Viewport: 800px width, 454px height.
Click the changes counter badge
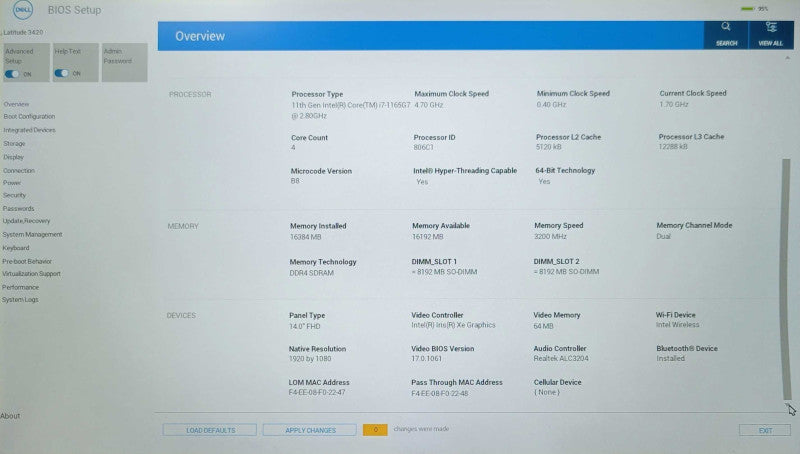pyautogui.click(x=376, y=430)
